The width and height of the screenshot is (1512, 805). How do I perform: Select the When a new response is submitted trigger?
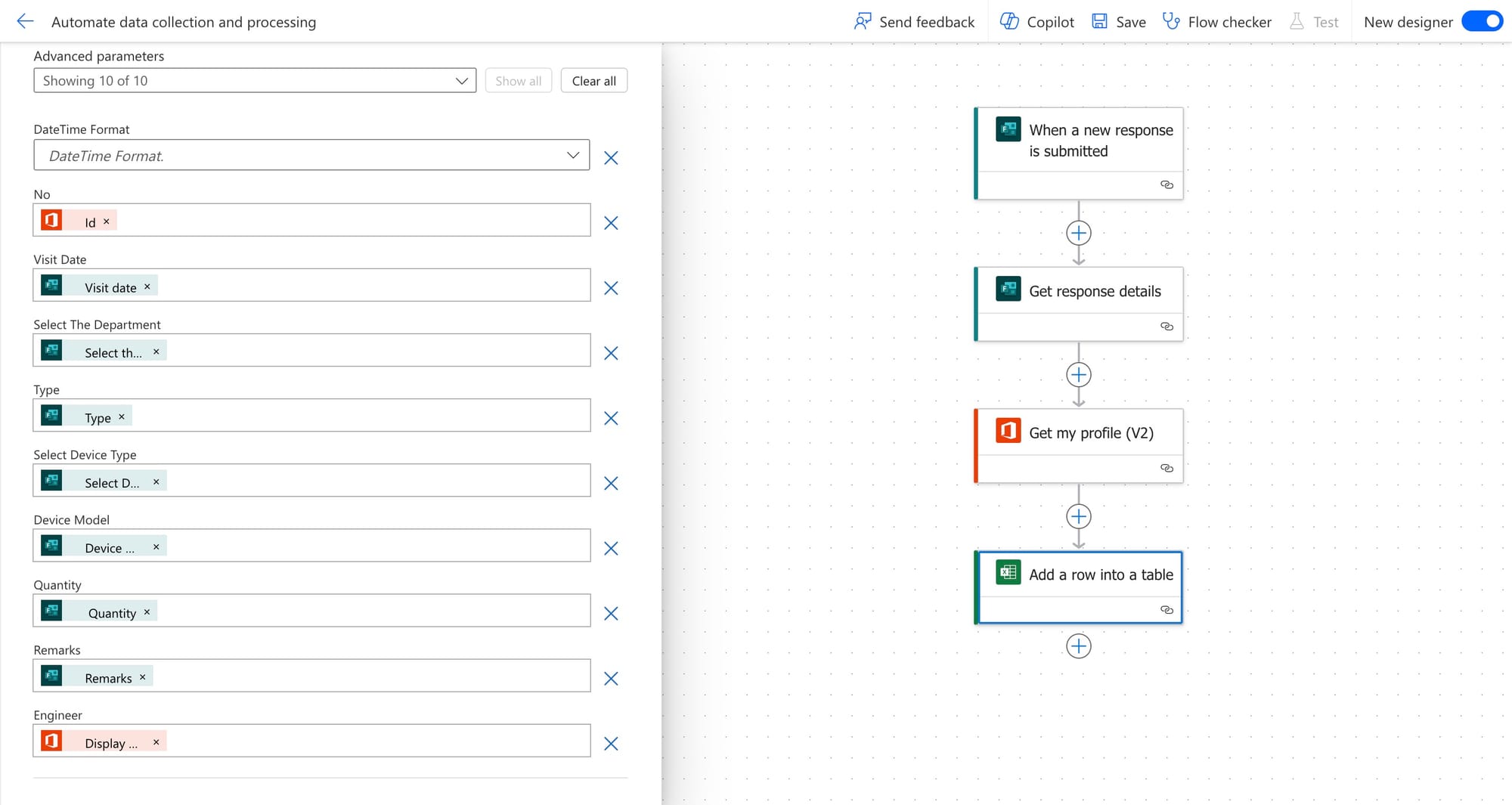(1079, 153)
